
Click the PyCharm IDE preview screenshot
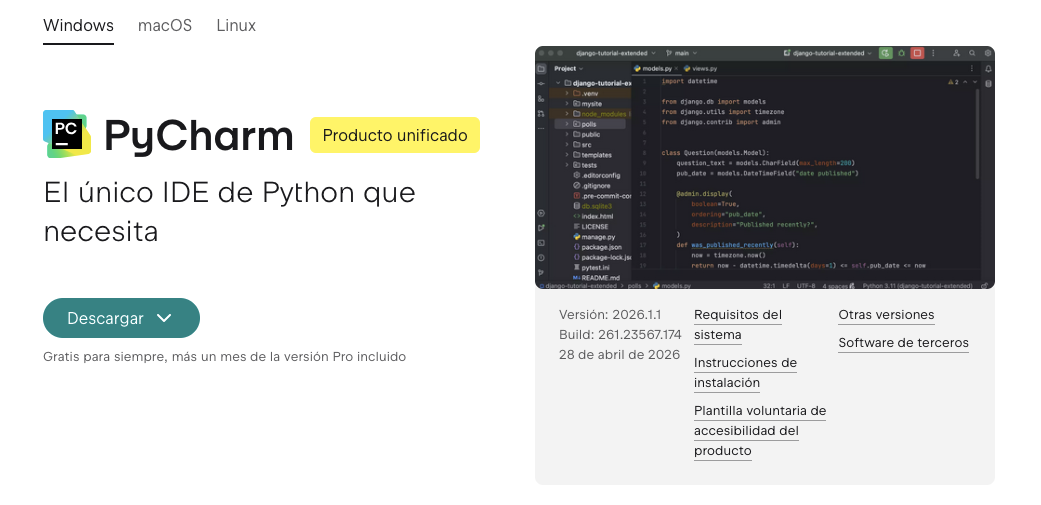point(765,167)
